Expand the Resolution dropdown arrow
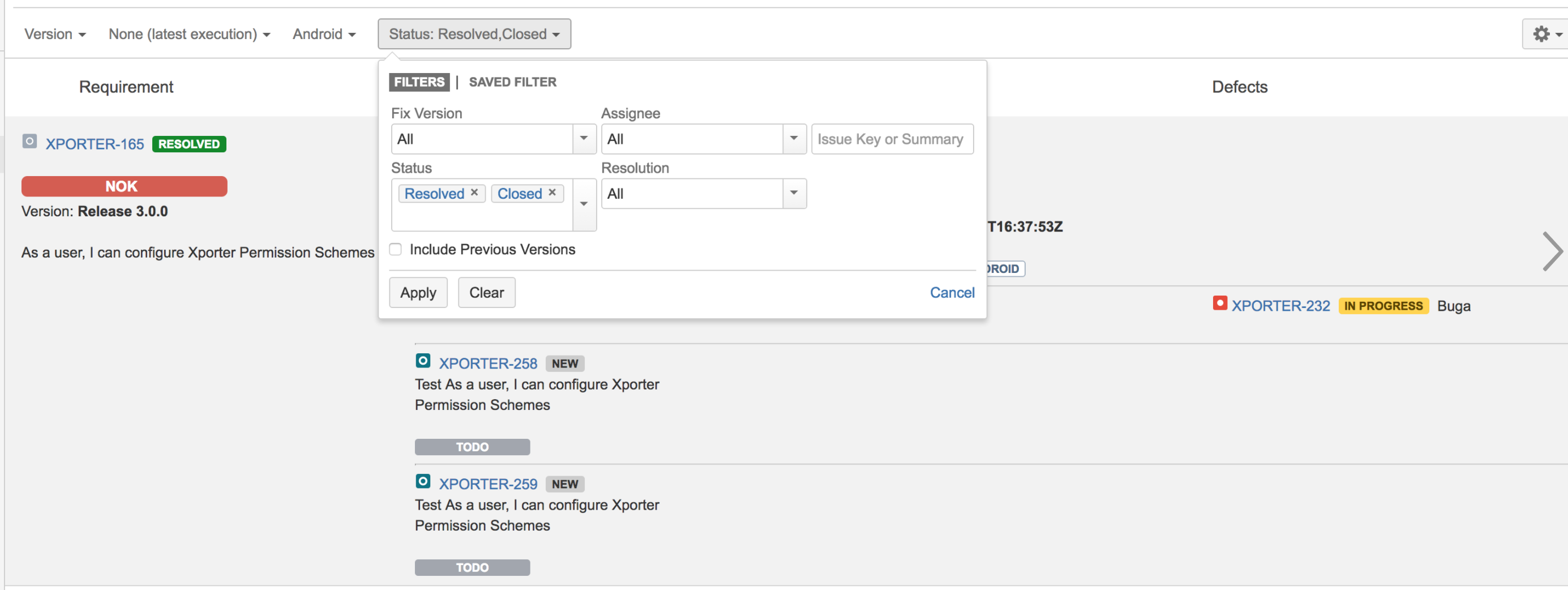The width and height of the screenshot is (1568, 590). pos(794,194)
